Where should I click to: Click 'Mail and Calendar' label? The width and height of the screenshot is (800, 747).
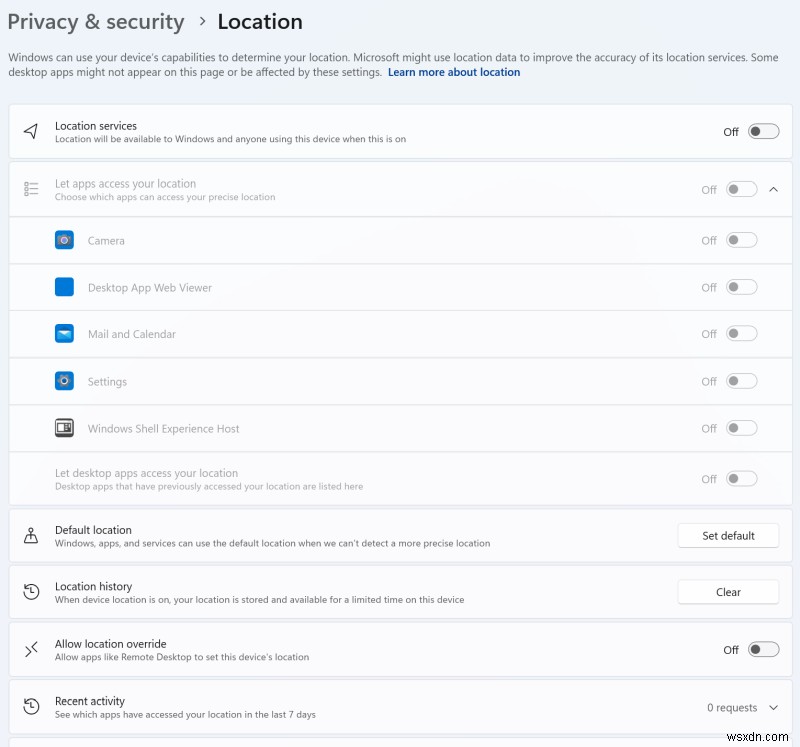132,334
